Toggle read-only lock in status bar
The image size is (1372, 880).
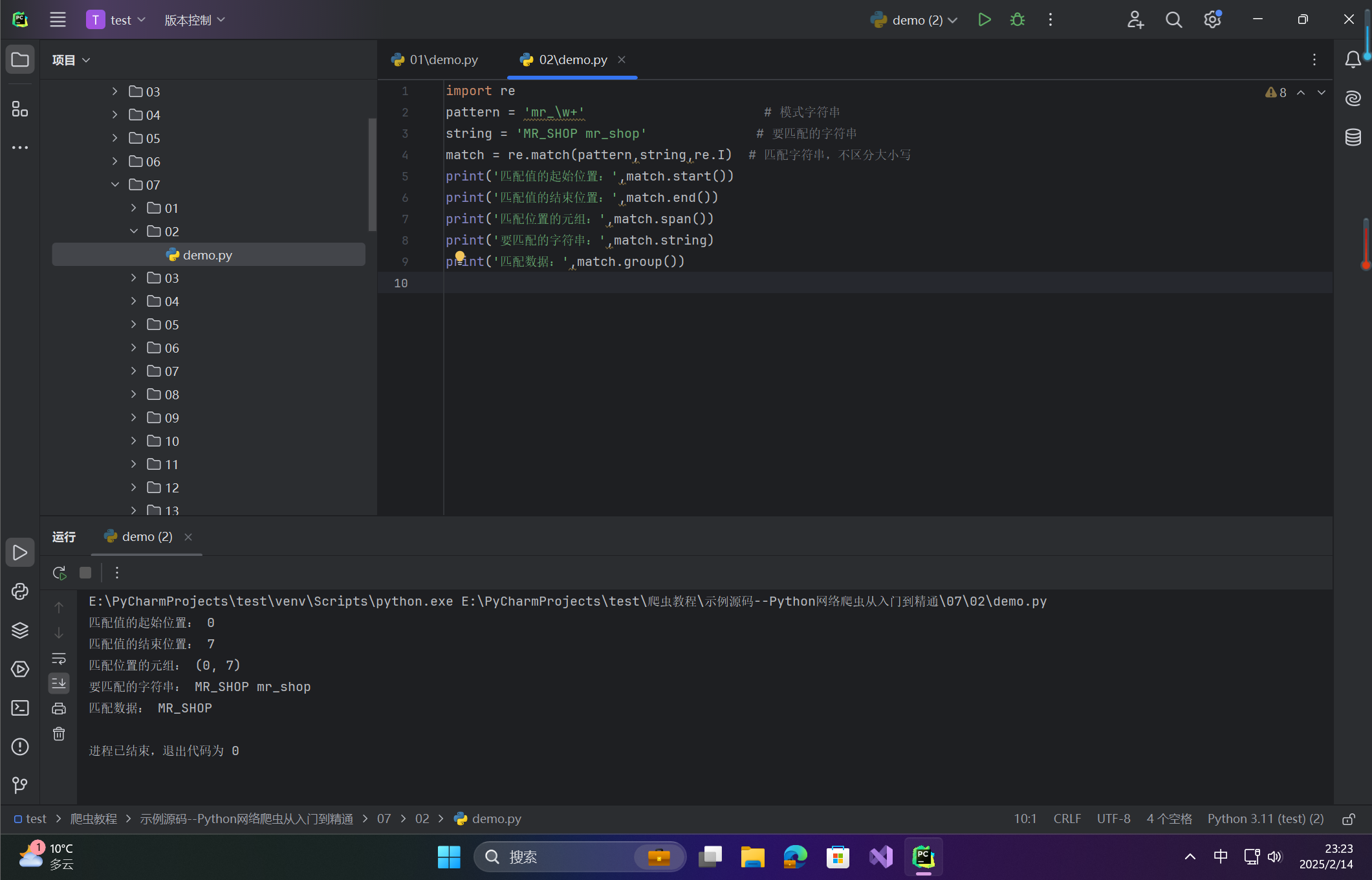point(1349,819)
